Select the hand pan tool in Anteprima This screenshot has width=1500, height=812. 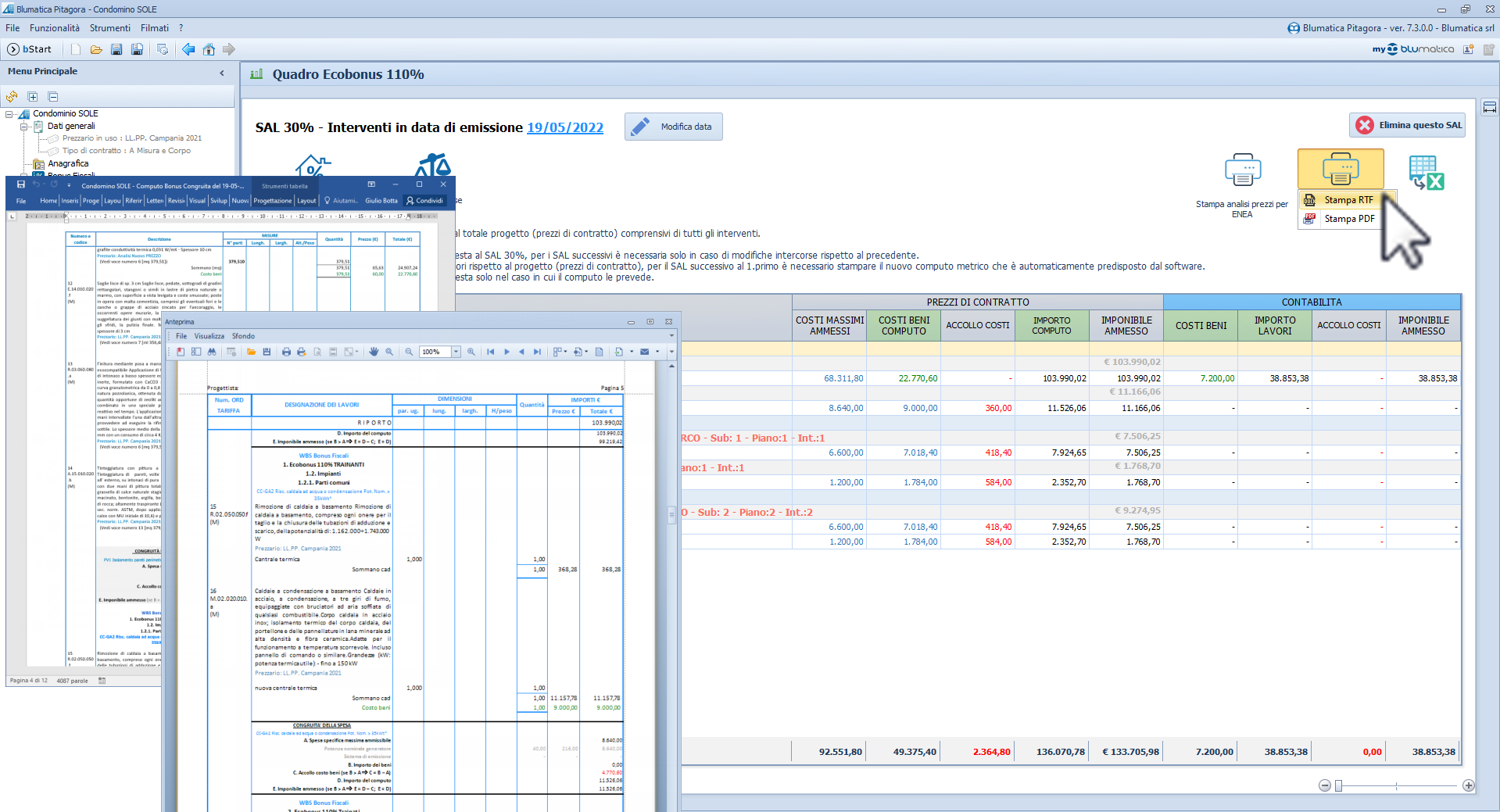374,352
